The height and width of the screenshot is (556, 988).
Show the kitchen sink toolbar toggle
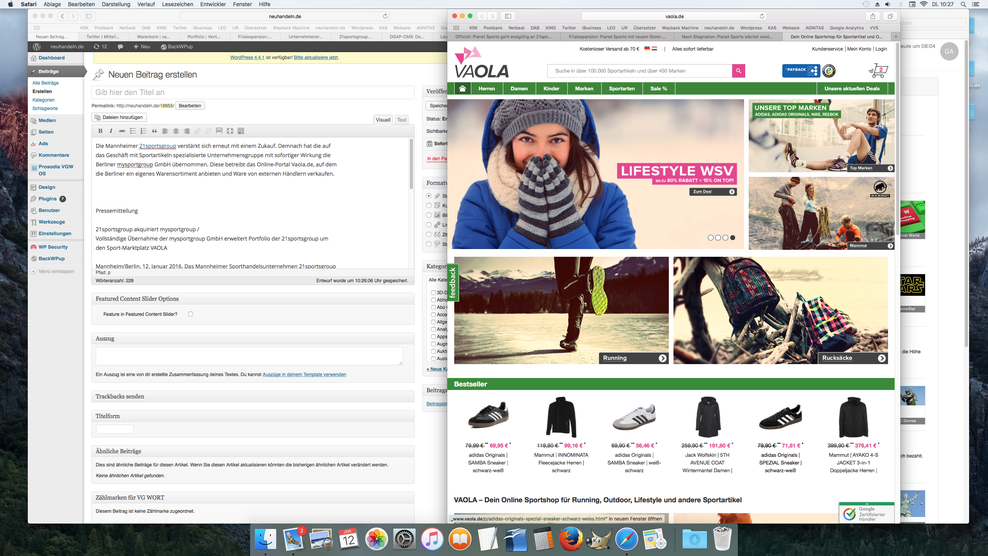pos(241,131)
